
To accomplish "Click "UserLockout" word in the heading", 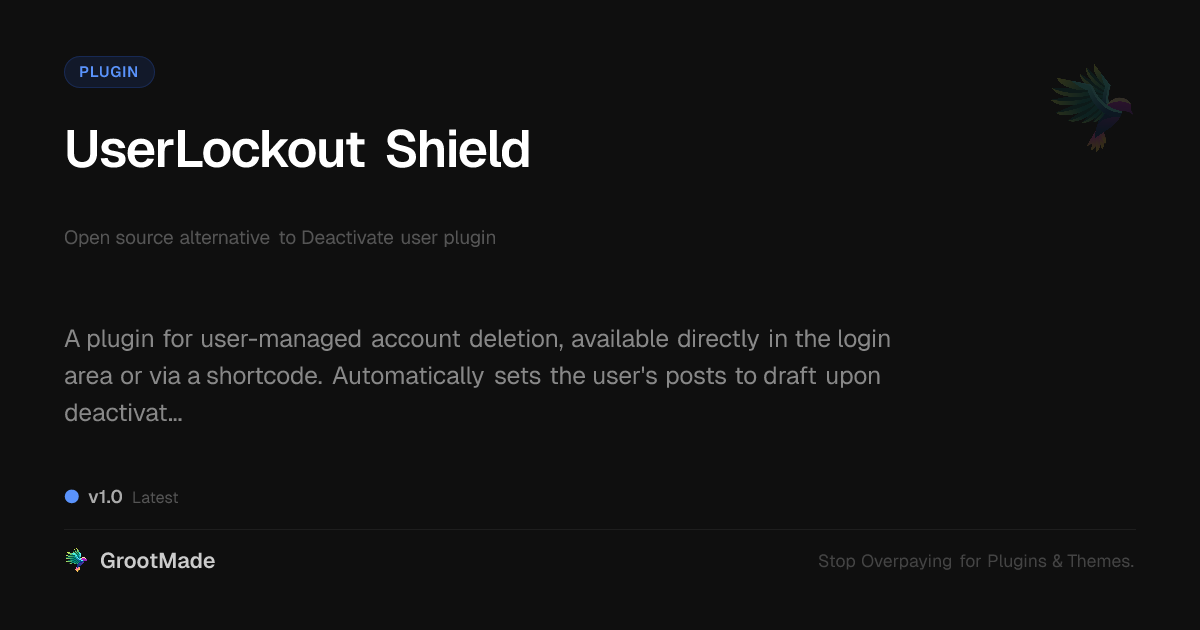I will pos(215,150).
